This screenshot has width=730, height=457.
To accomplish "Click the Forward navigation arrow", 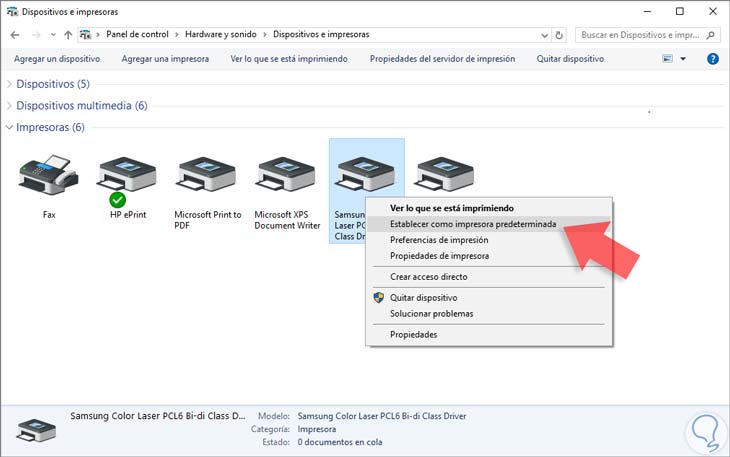I will click(x=36, y=35).
